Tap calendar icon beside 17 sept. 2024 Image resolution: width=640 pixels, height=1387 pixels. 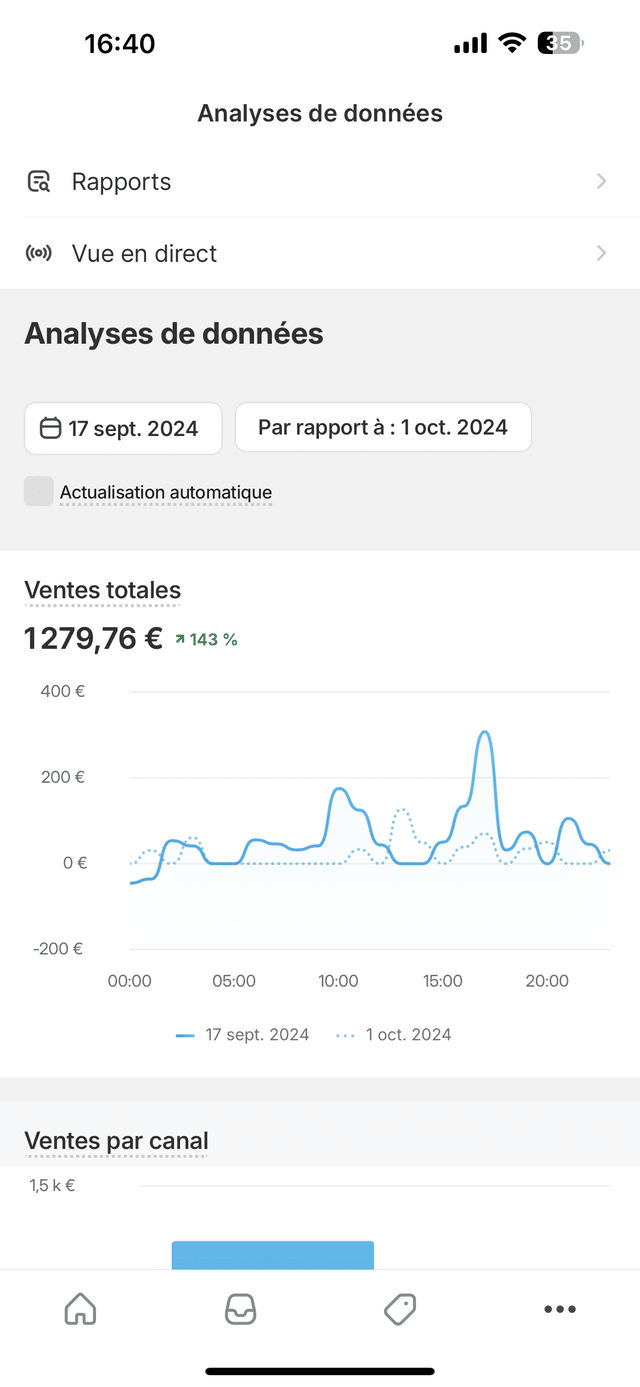tap(50, 429)
